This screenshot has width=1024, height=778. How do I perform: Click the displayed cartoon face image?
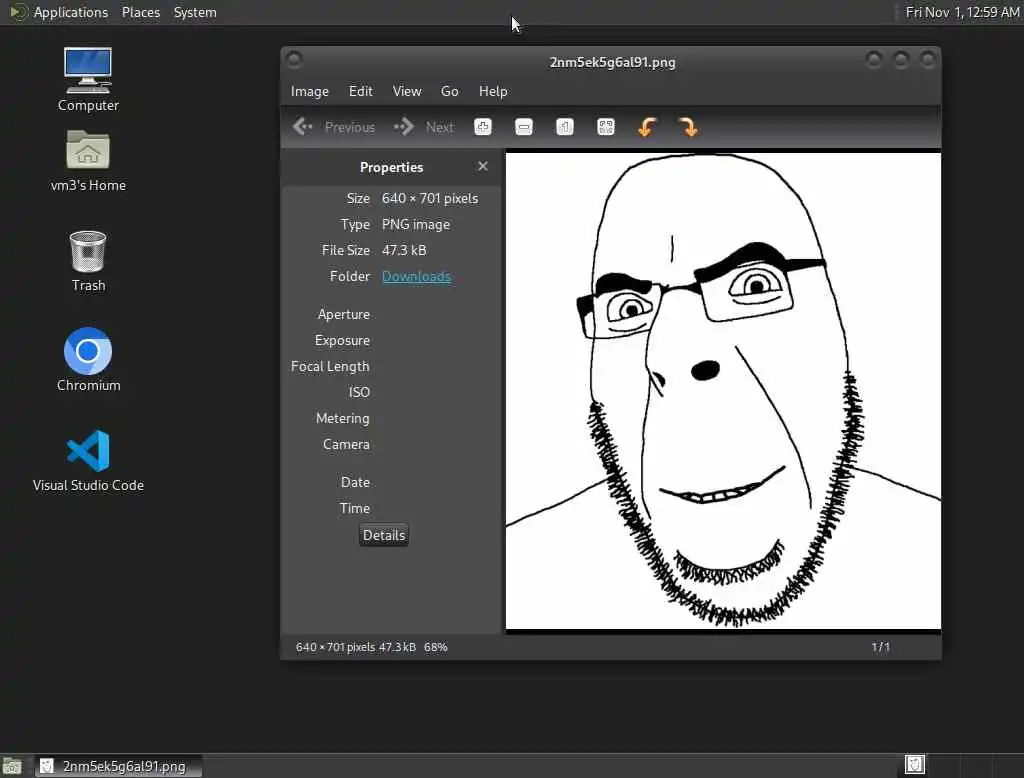pos(723,391)
